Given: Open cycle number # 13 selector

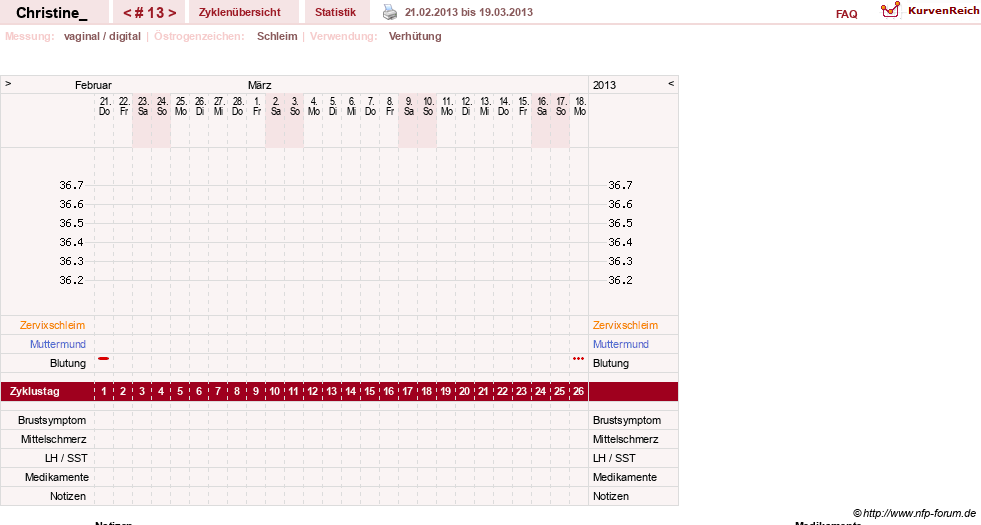Looking at the screenshot, I should click(150, 13).
